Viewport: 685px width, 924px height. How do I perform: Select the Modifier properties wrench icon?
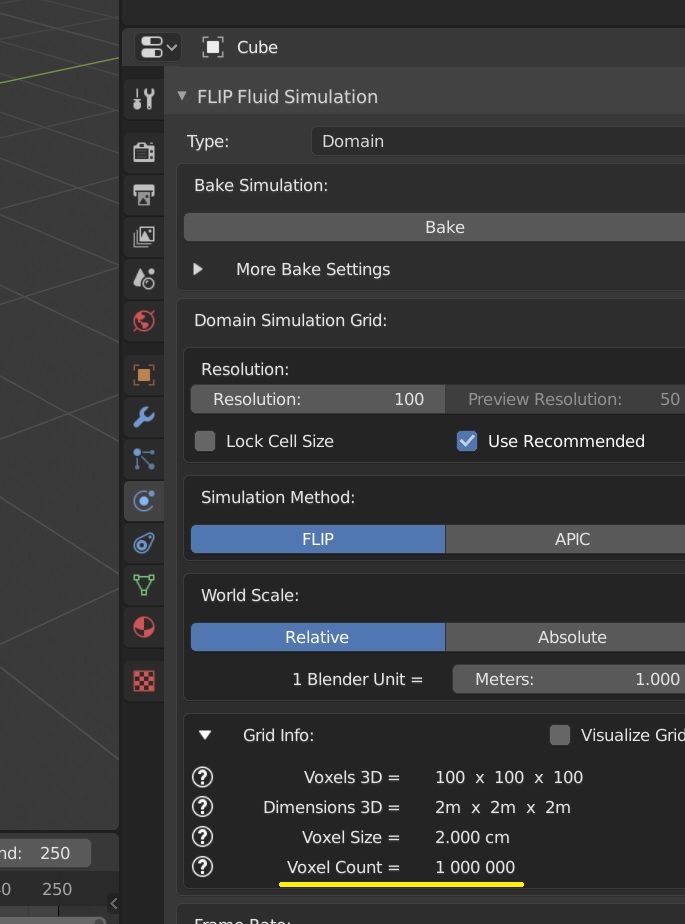(x=143, y=418)
